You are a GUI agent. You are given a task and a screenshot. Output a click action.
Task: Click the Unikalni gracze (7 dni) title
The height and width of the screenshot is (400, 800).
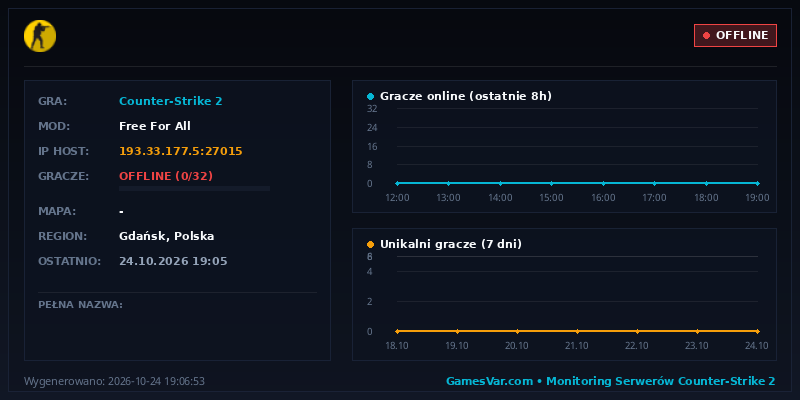click(451, 244)
